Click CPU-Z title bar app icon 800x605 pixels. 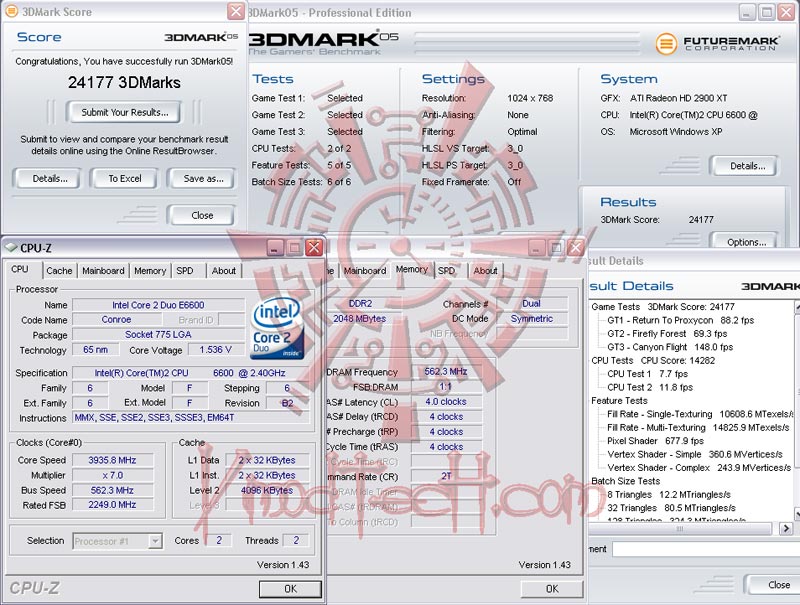pyautogui.click(x=11, y=247)
